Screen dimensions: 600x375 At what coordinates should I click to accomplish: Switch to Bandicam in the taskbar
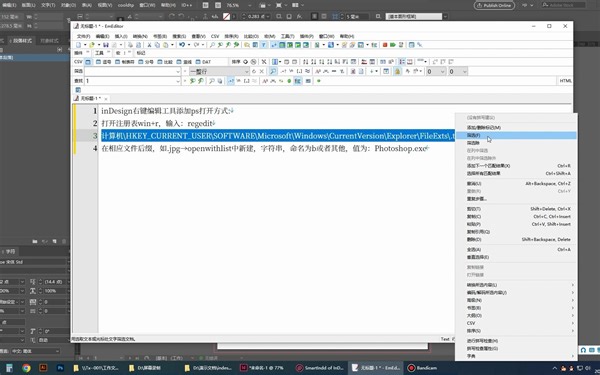(422, 368)
